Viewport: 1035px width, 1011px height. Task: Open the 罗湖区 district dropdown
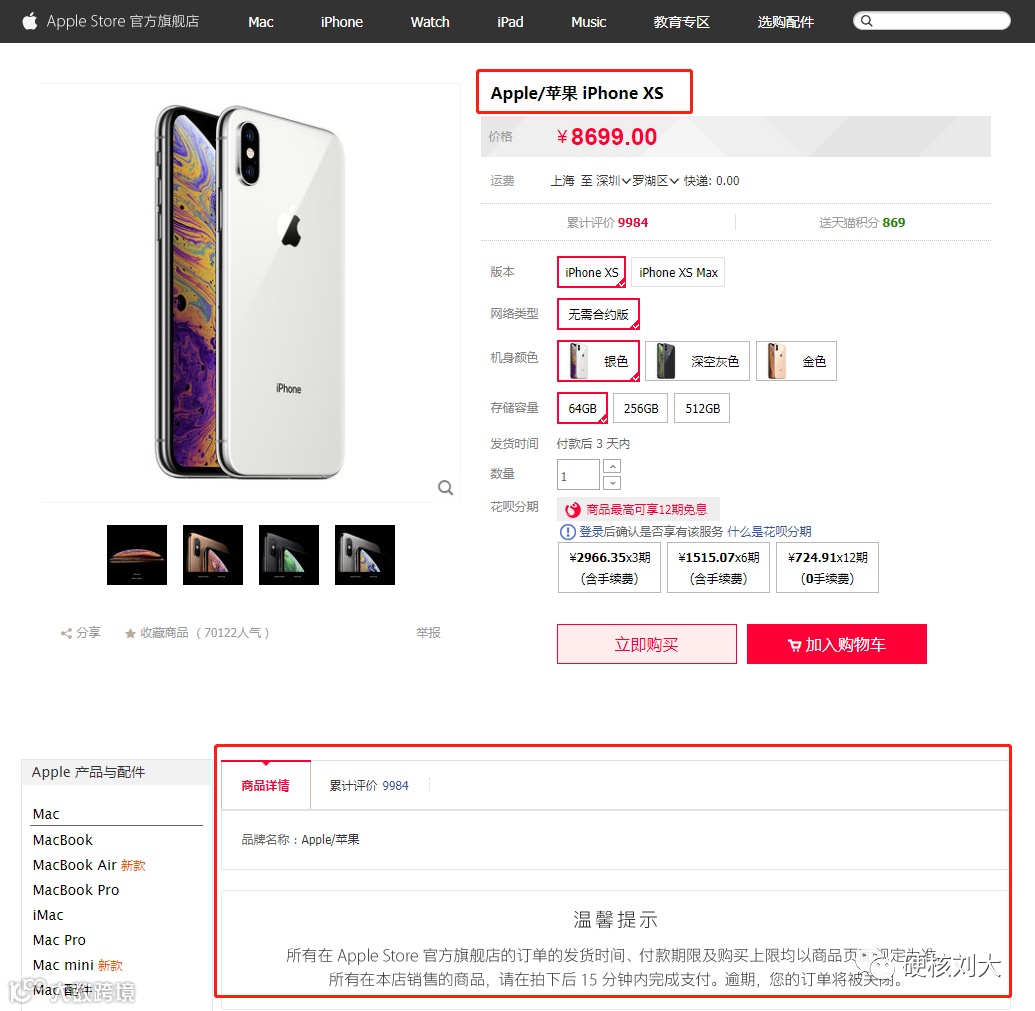point(655,181)
